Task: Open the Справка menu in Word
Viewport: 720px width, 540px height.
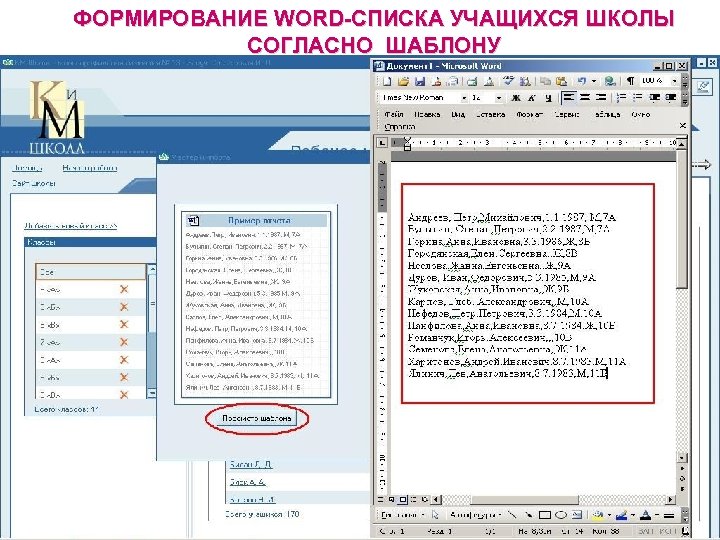Action: coord(399,126)
